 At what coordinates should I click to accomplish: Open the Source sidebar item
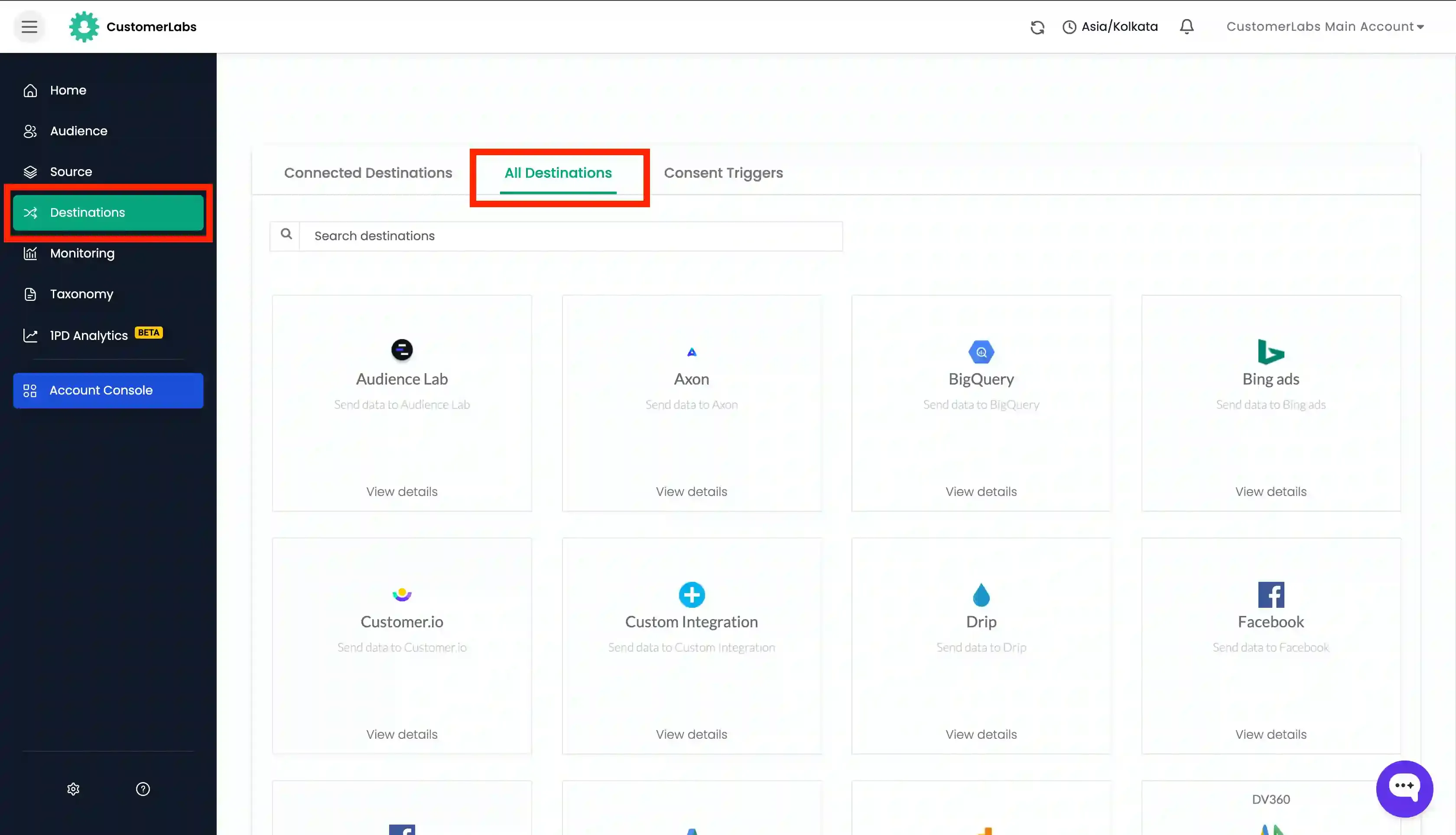[x=108, y=172]
